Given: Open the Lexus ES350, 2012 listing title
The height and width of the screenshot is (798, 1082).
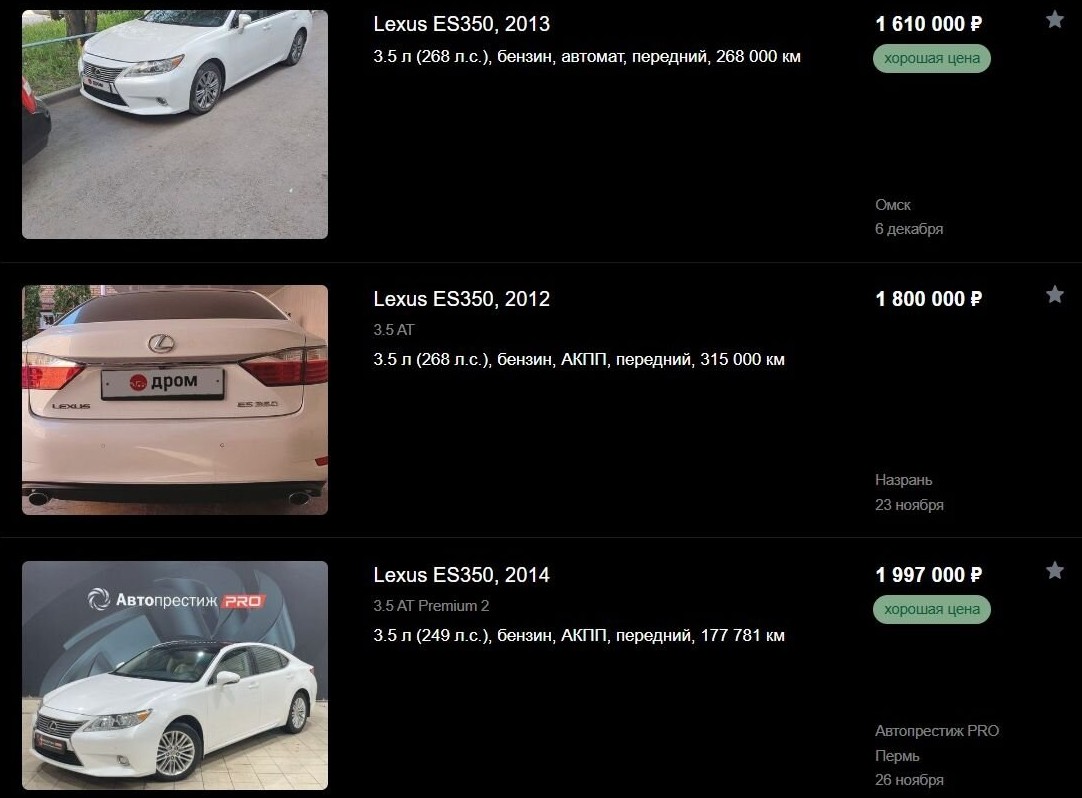Looking at the screenshot, I should (462, 299).
